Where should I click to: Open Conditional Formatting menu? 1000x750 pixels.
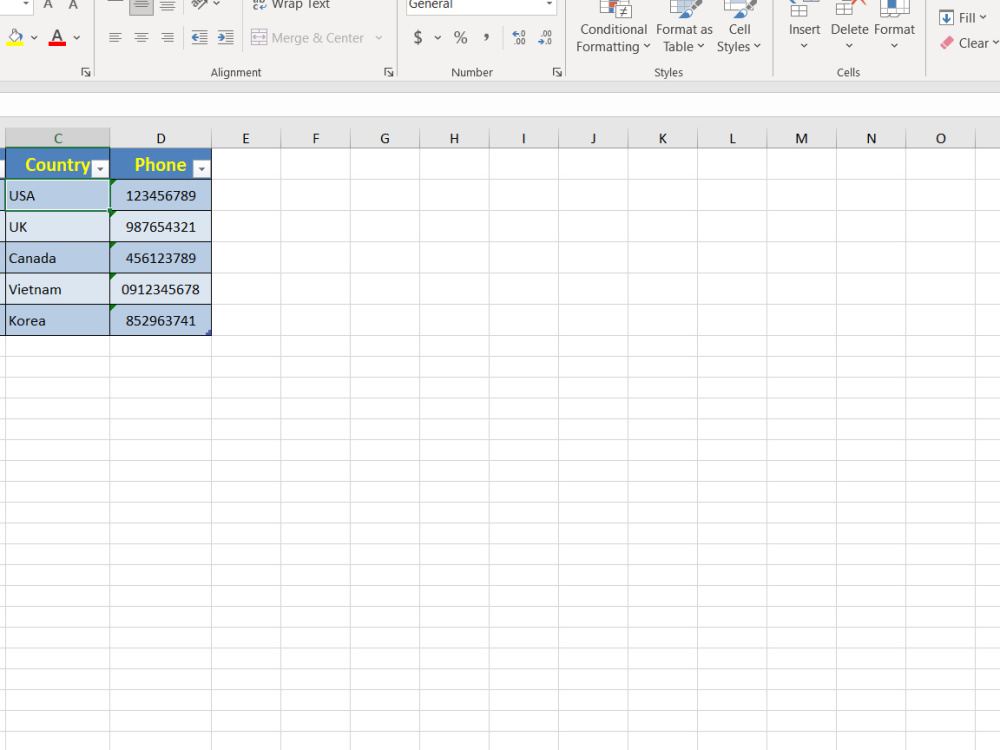click(613, 29)
